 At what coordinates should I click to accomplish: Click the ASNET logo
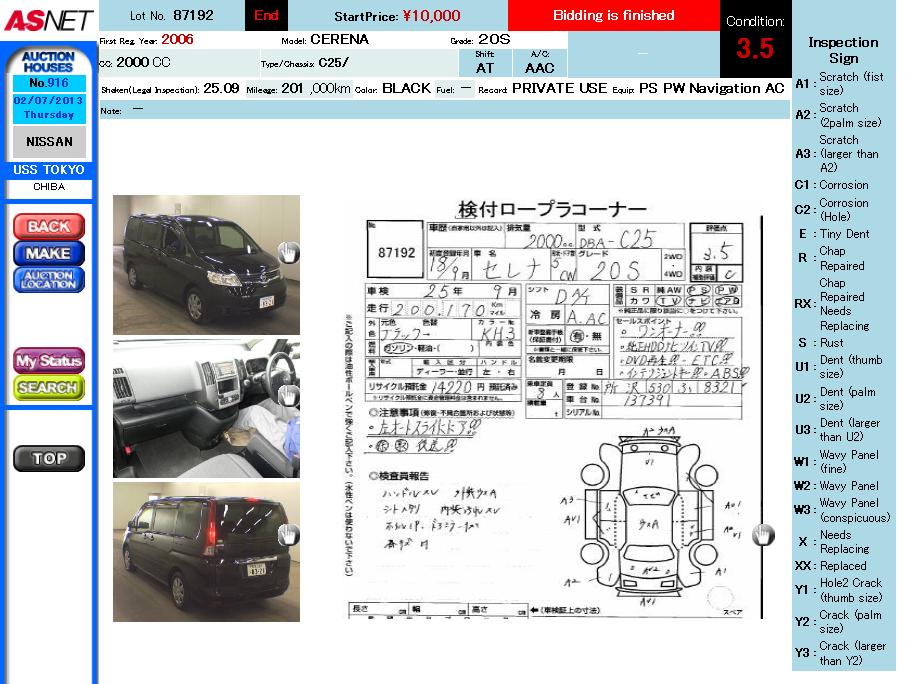click(48, 19)
